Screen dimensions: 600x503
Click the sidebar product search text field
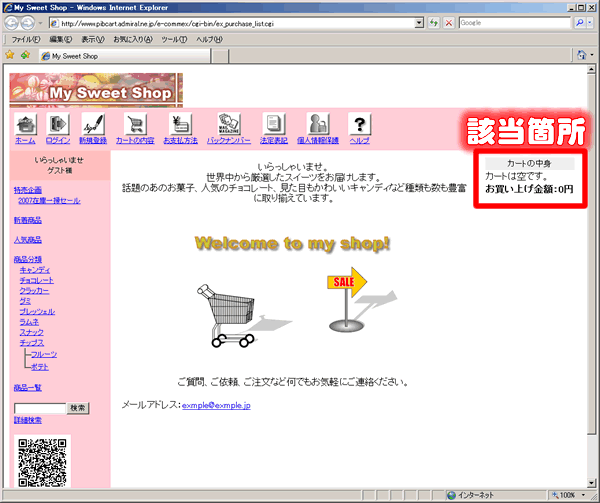[x=39, y=408]
